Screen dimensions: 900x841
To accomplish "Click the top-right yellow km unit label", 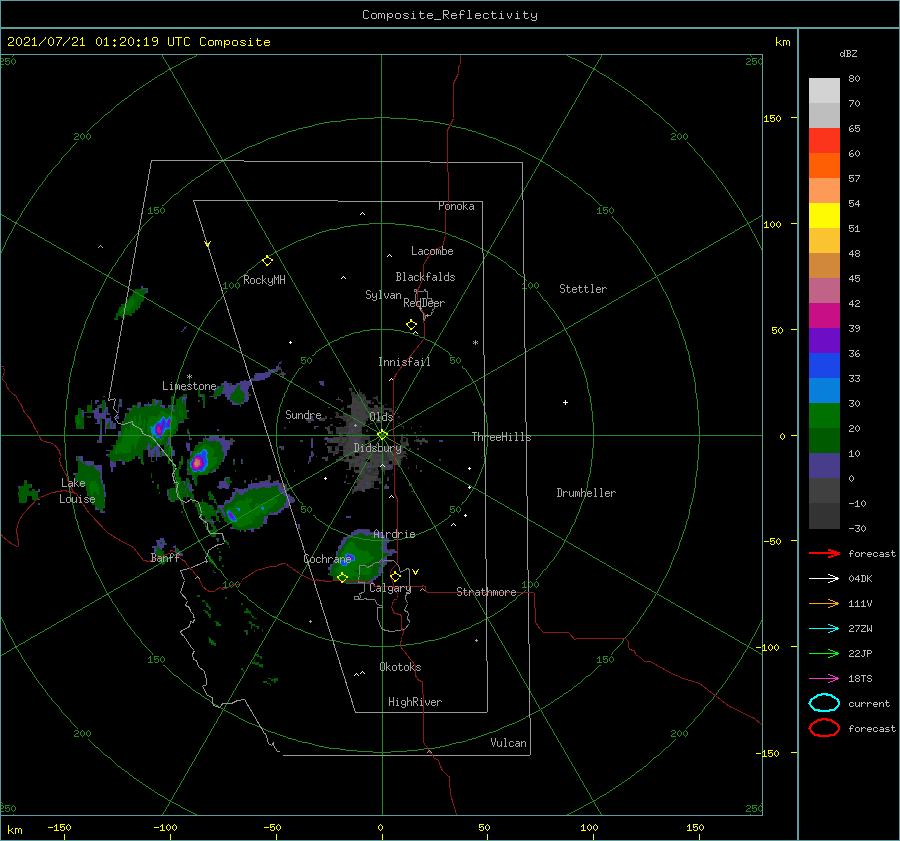I will tap(782, 42).
